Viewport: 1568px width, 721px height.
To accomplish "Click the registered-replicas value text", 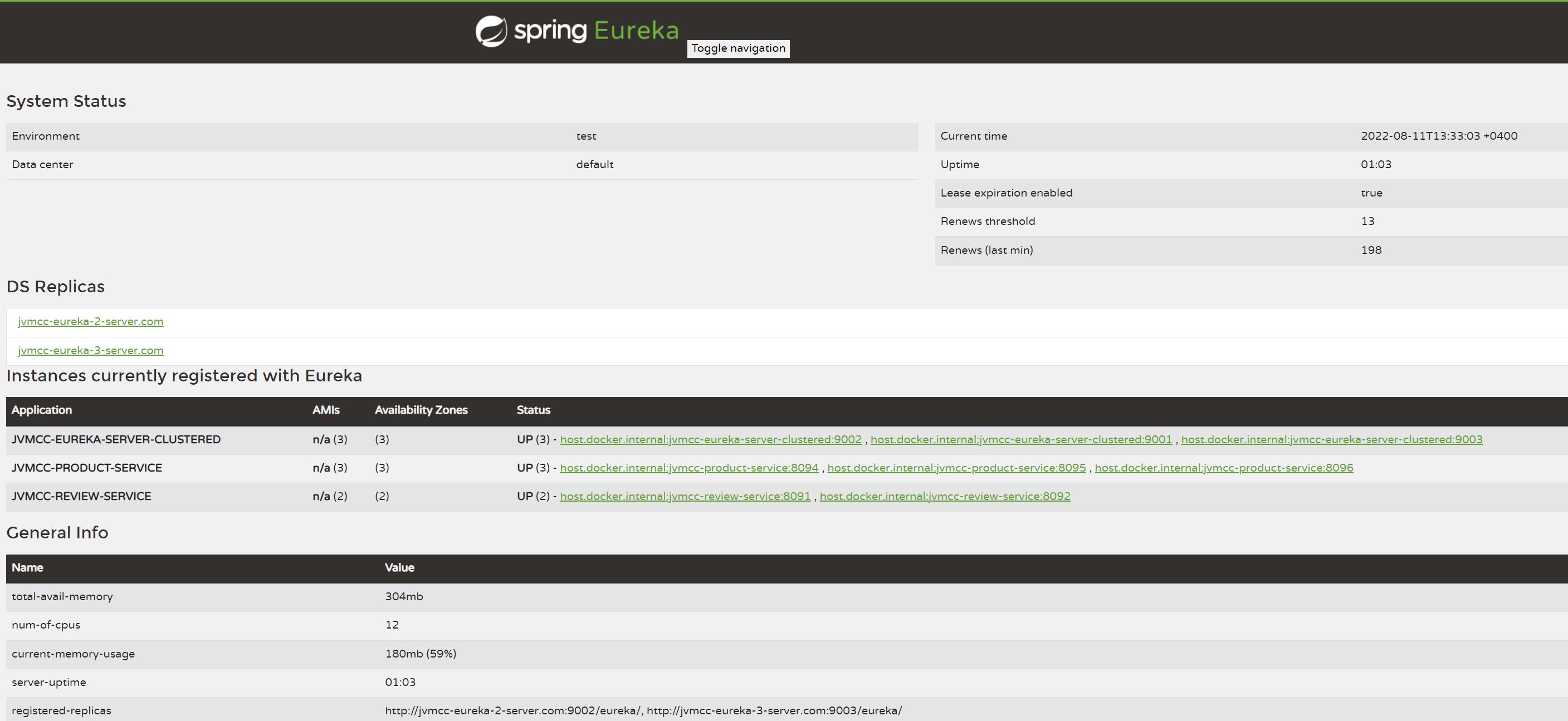I will coord(643,710).
